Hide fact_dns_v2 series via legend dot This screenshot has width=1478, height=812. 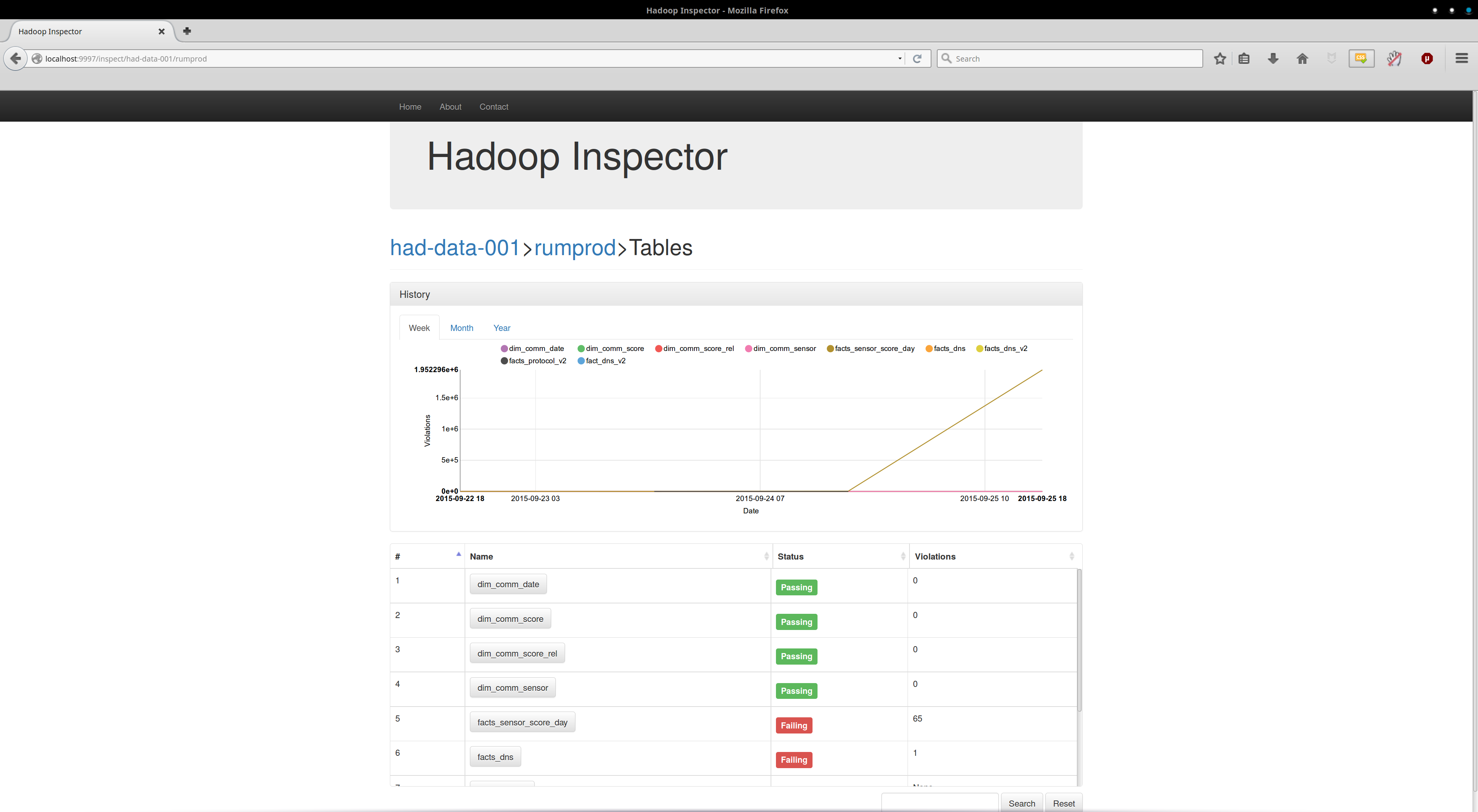pyautogui.click(x=581, y=361)
